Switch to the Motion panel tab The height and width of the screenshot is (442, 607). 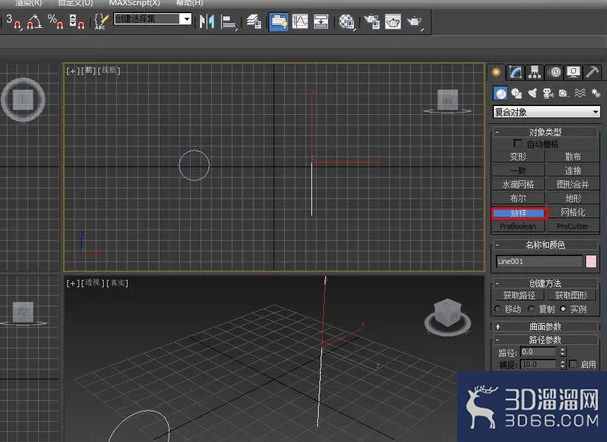[554, 72]
